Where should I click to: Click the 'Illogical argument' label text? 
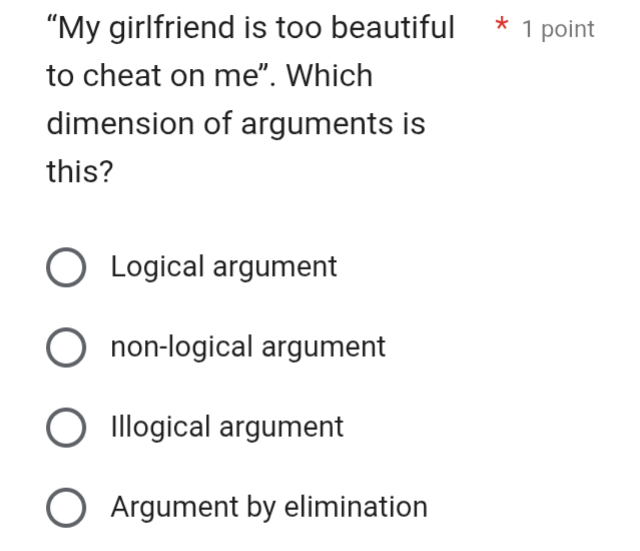tap(227, 427)
